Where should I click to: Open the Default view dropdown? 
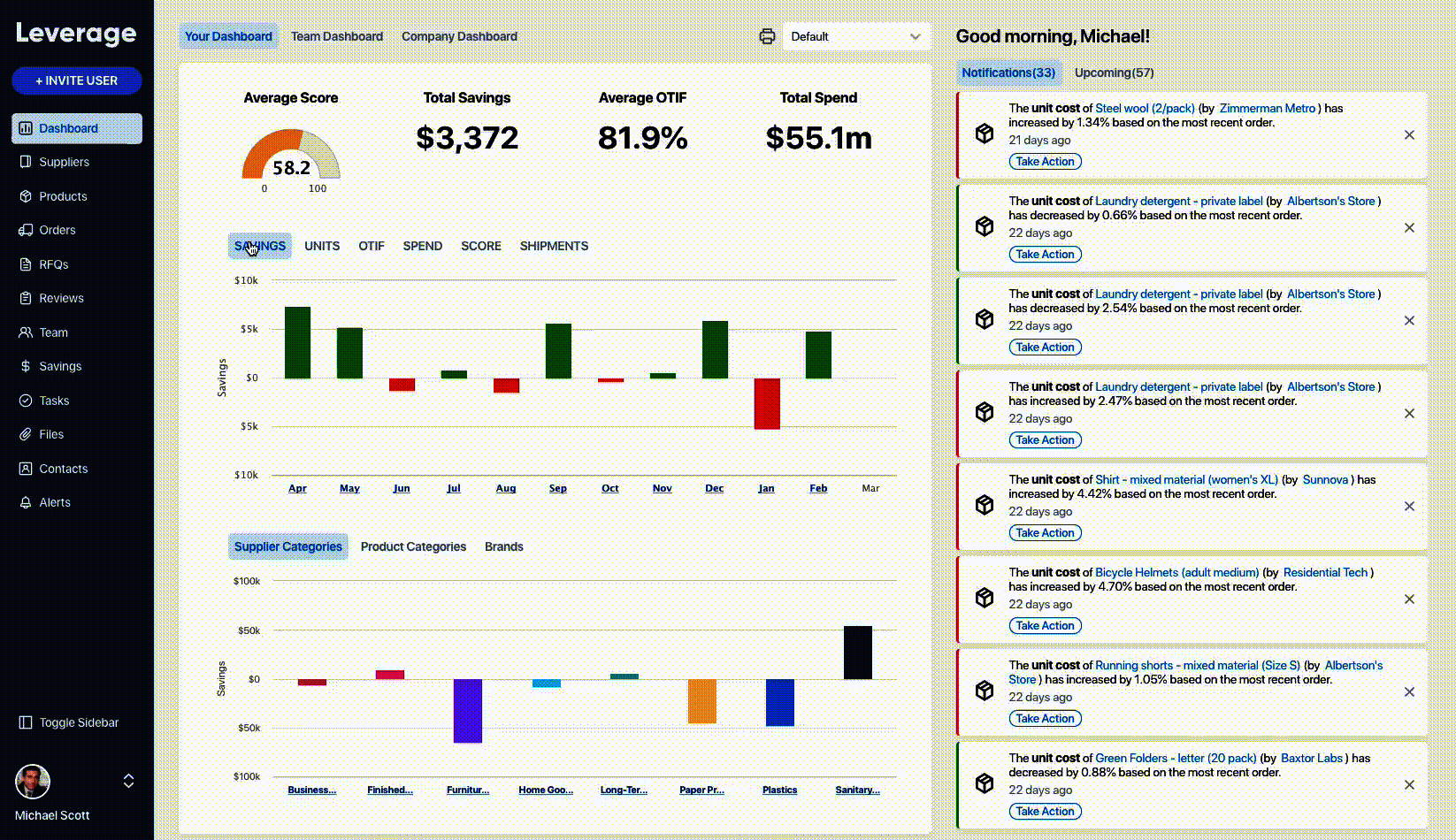855,36
